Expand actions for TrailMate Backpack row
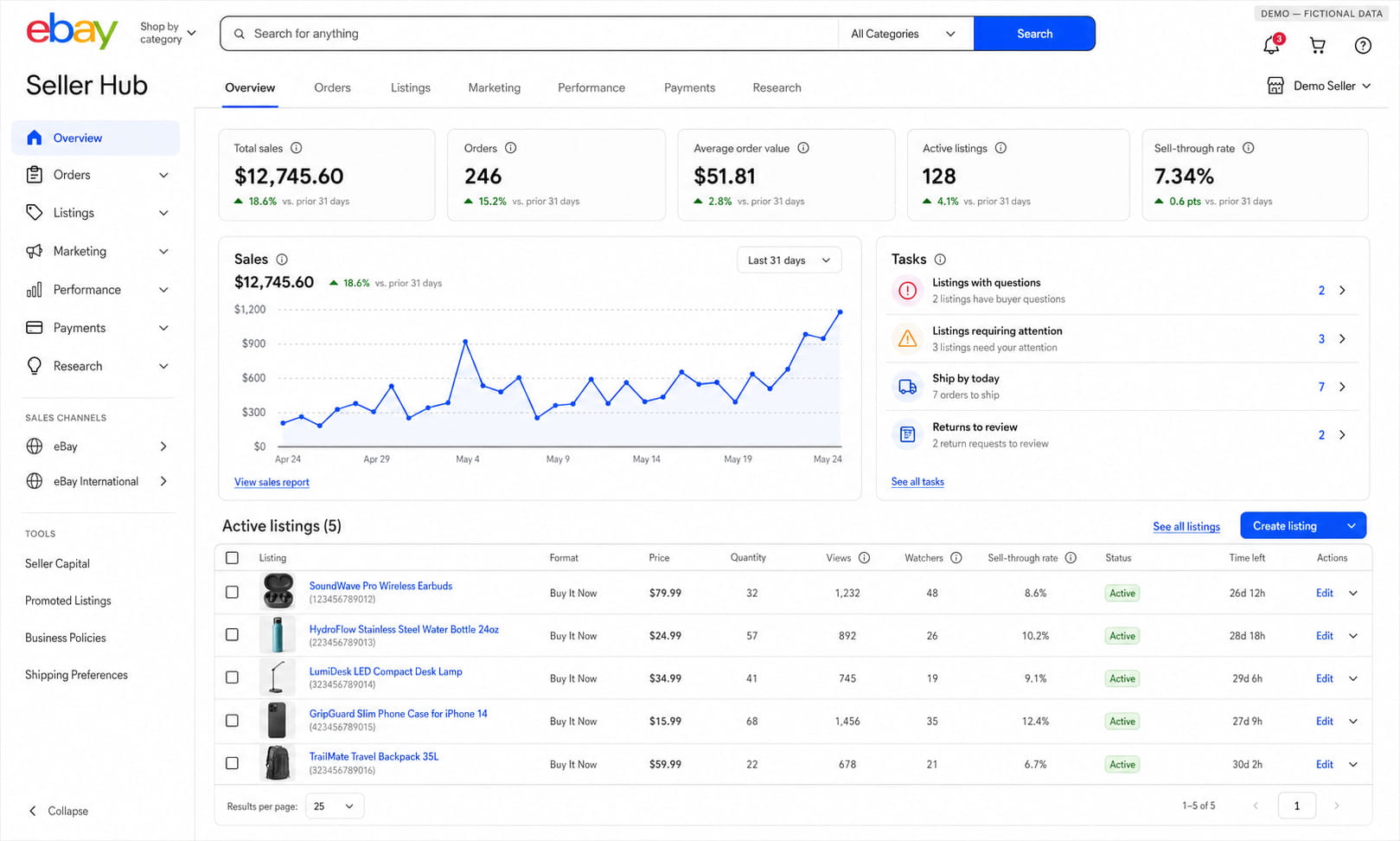Image resolution: width=1400 pixels, height=841 pixels. (1353, 764)
